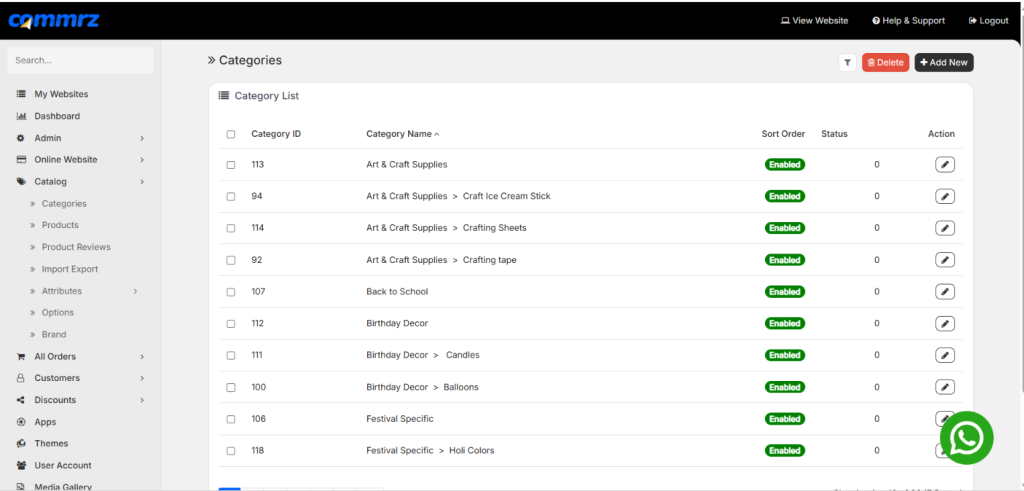This screenshot has width=1024, height=491.
Task: Expand the Online Website chevron
Action: (142, 160)
